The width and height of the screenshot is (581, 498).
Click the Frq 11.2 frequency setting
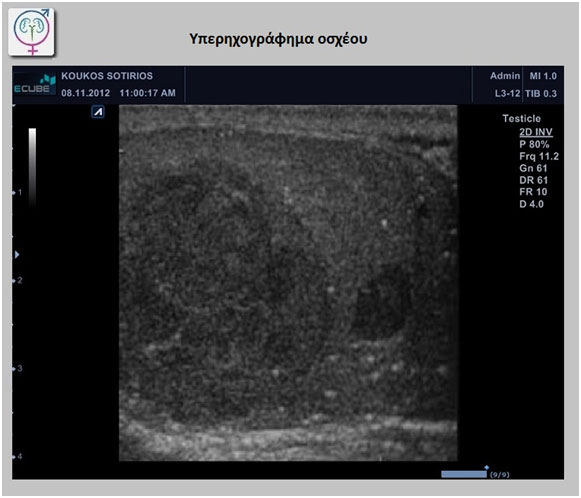539,156
